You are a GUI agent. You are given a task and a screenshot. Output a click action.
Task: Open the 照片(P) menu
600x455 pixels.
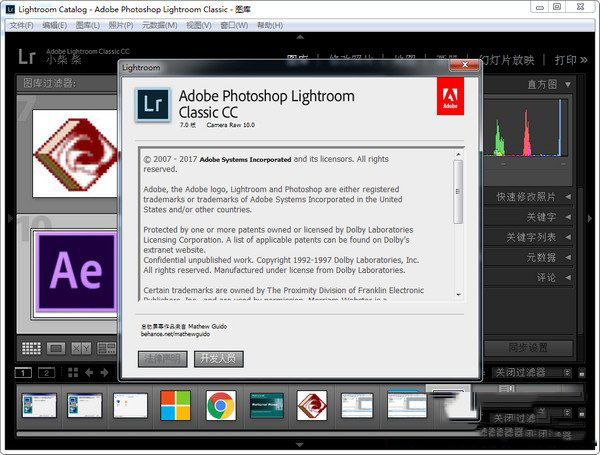121,25
